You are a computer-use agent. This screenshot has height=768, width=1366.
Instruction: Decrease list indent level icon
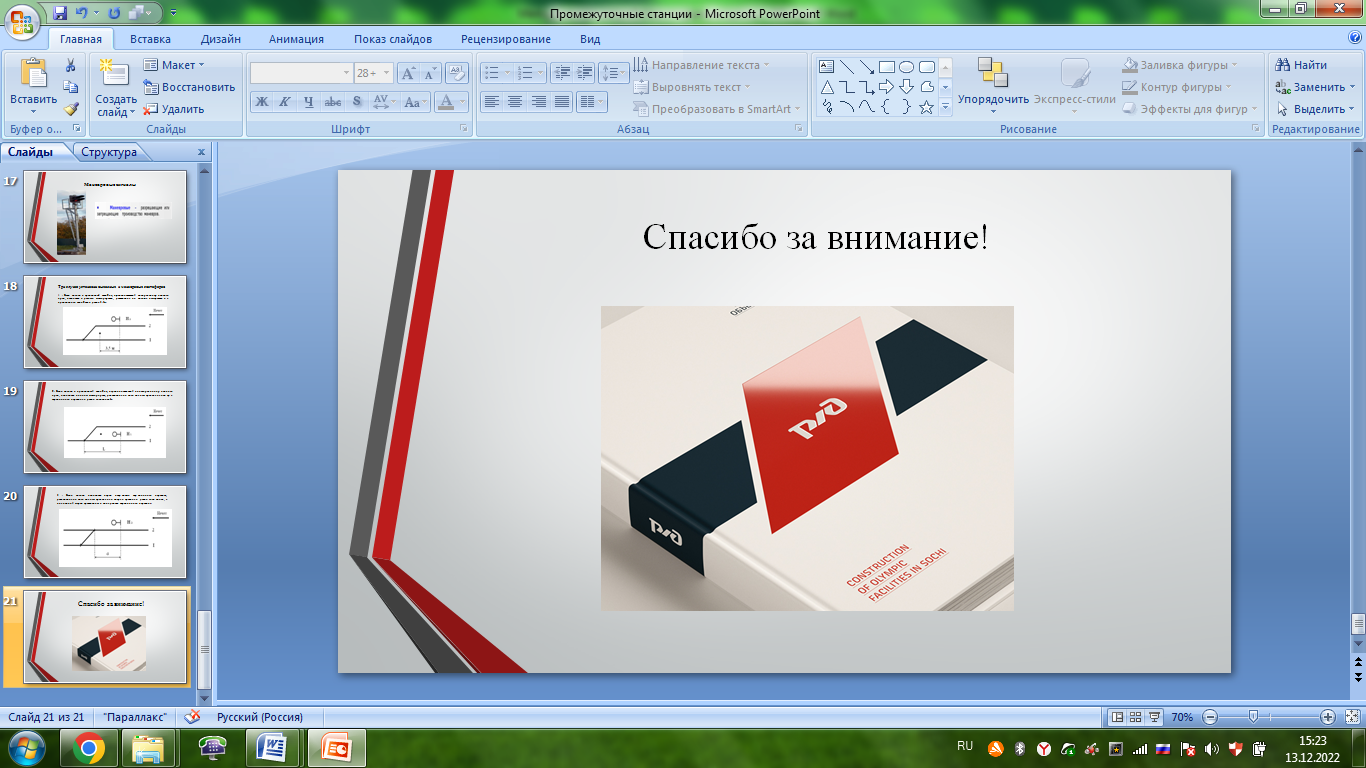coord(561,73)
